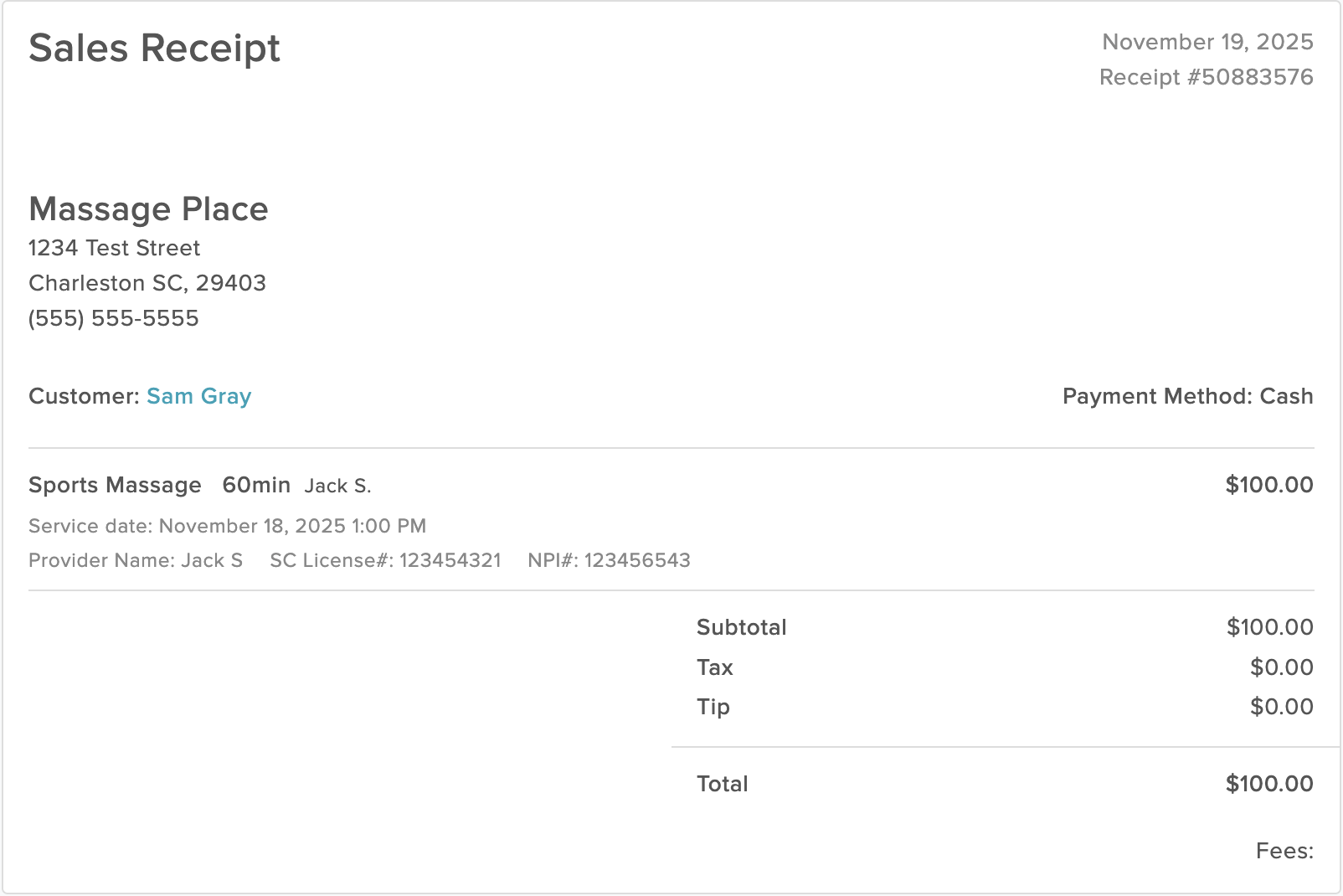Open customer Sam Gray's profile link

(x=198, y=397)
